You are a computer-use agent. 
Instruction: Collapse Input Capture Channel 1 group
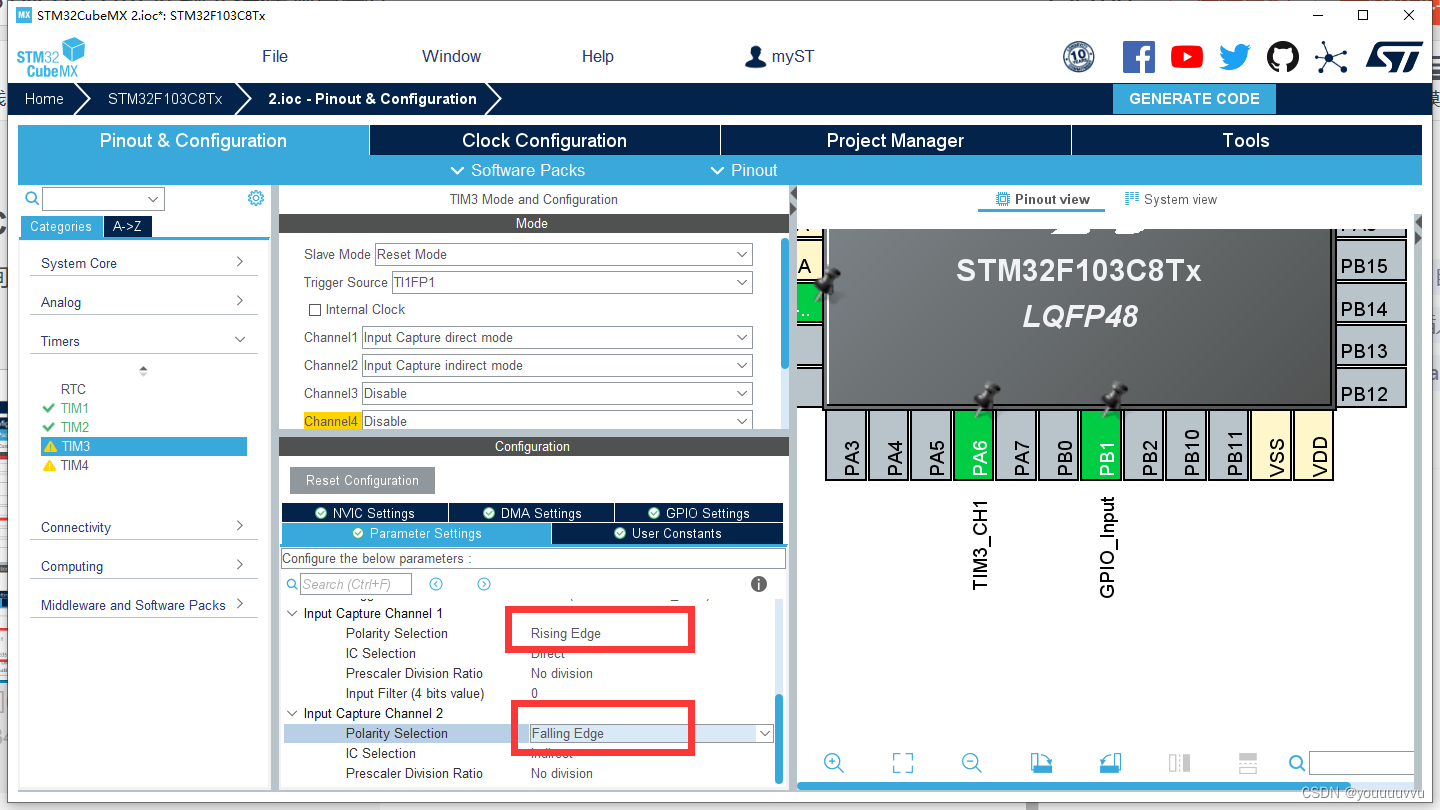point(293,613)
